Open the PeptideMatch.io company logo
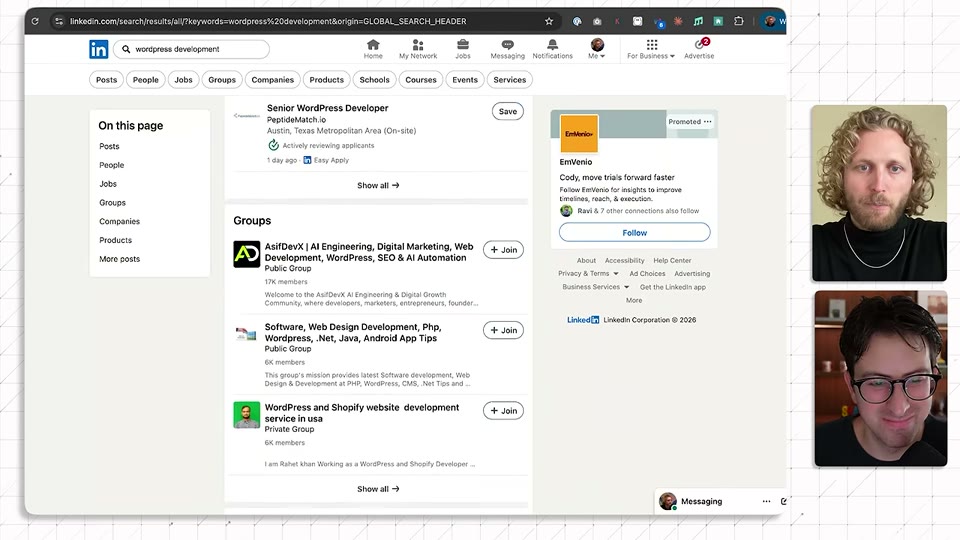960x540 pixels. pos(247,115)
